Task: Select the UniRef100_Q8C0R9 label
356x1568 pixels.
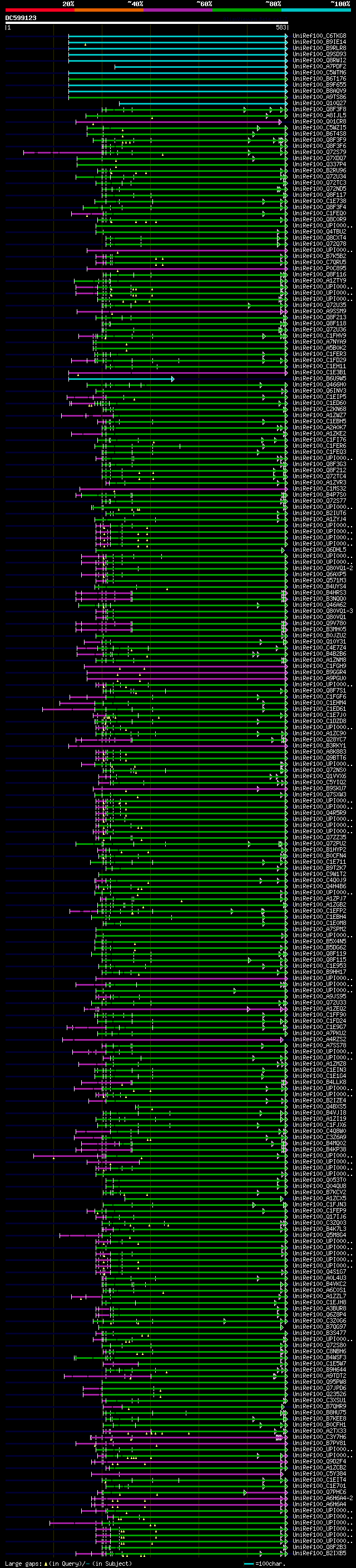Action: [319, 219]
